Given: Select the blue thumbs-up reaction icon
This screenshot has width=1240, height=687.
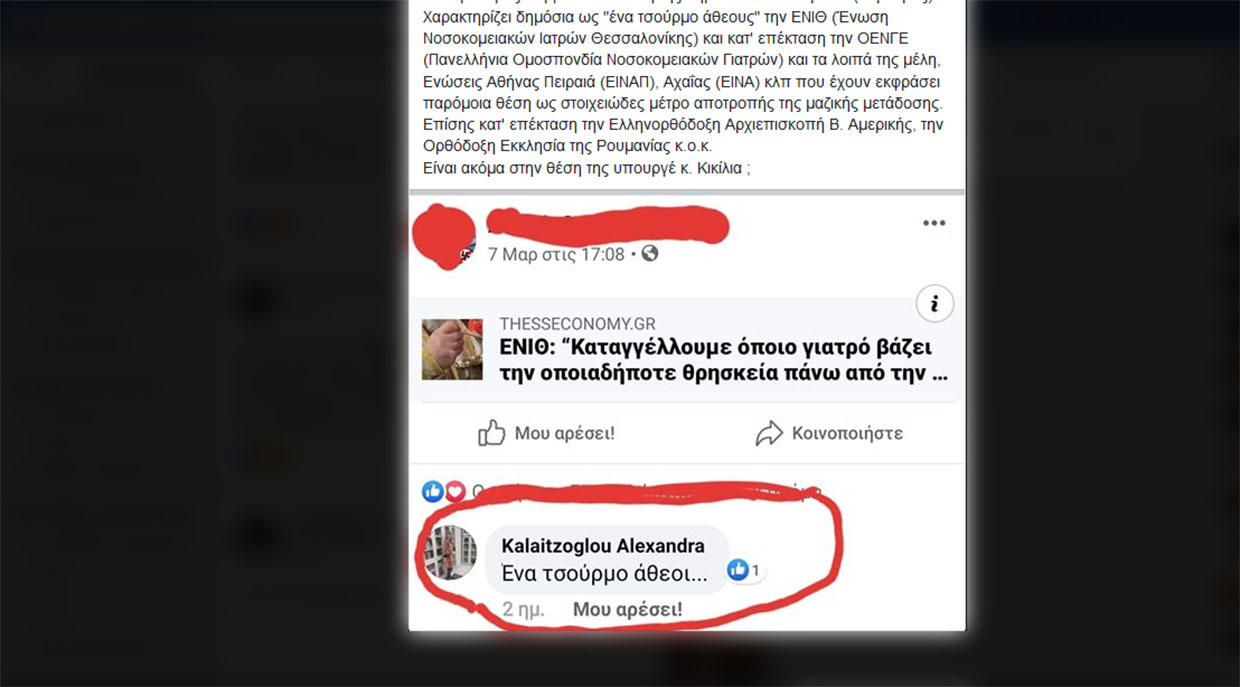Looking at the screenshot, I should tap(433, 491).
